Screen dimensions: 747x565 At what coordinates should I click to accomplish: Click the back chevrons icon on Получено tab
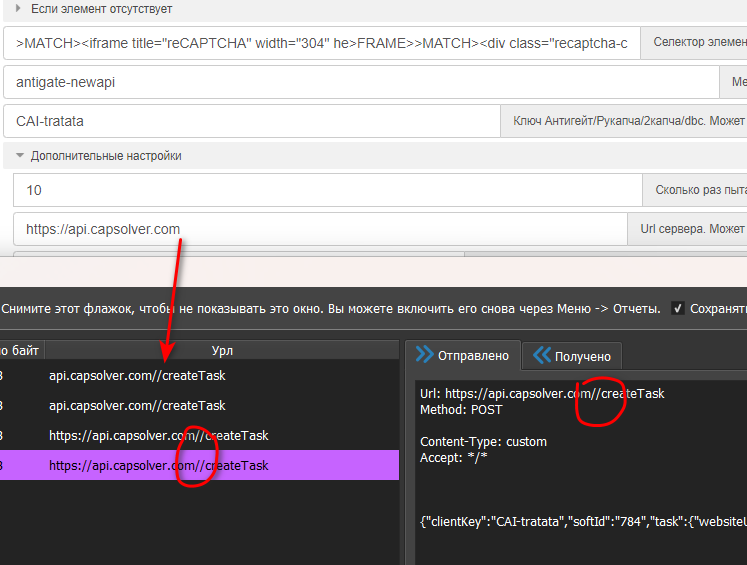point(543,355)
